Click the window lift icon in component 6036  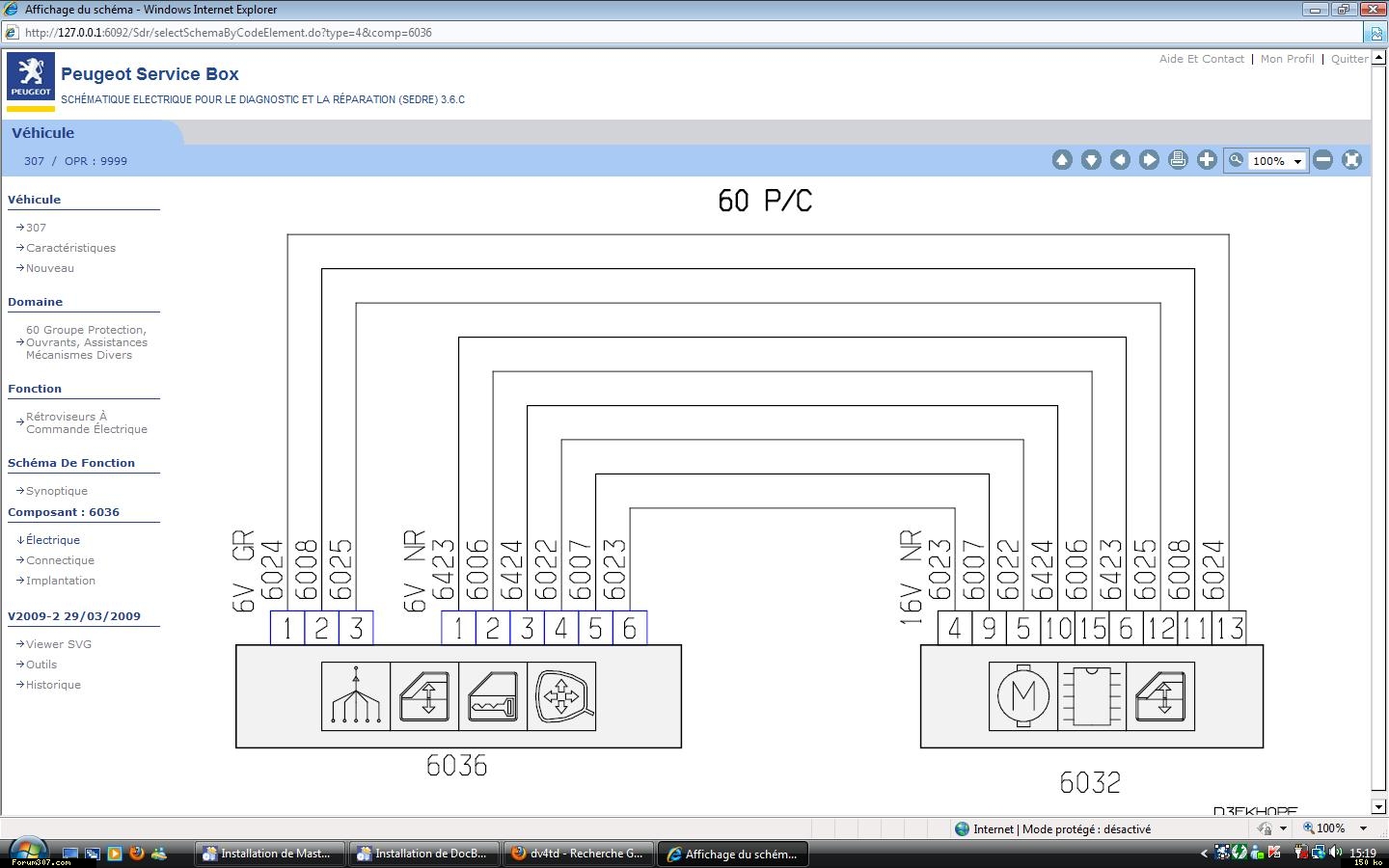(424, 696)
